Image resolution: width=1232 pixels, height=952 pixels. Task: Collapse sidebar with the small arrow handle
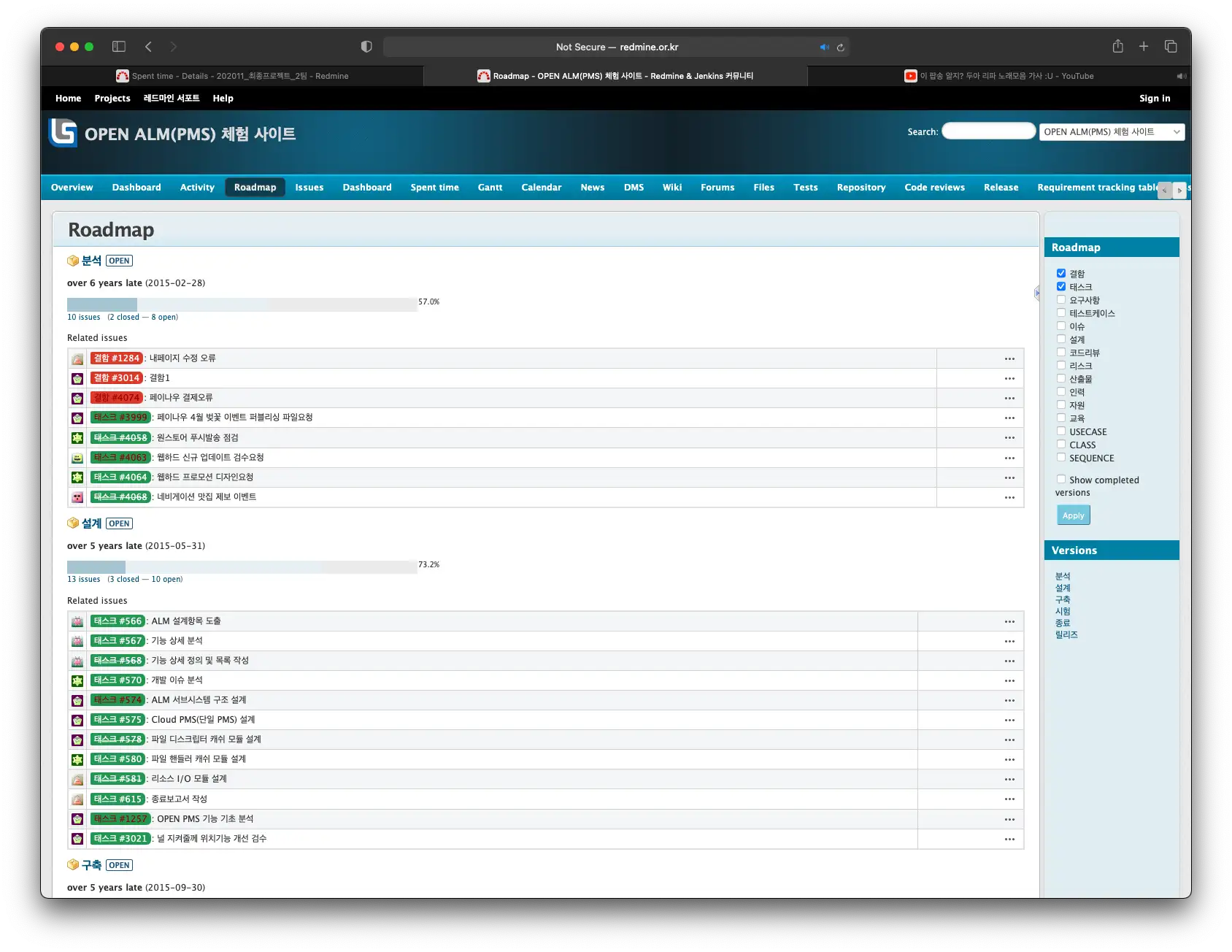1037,293
